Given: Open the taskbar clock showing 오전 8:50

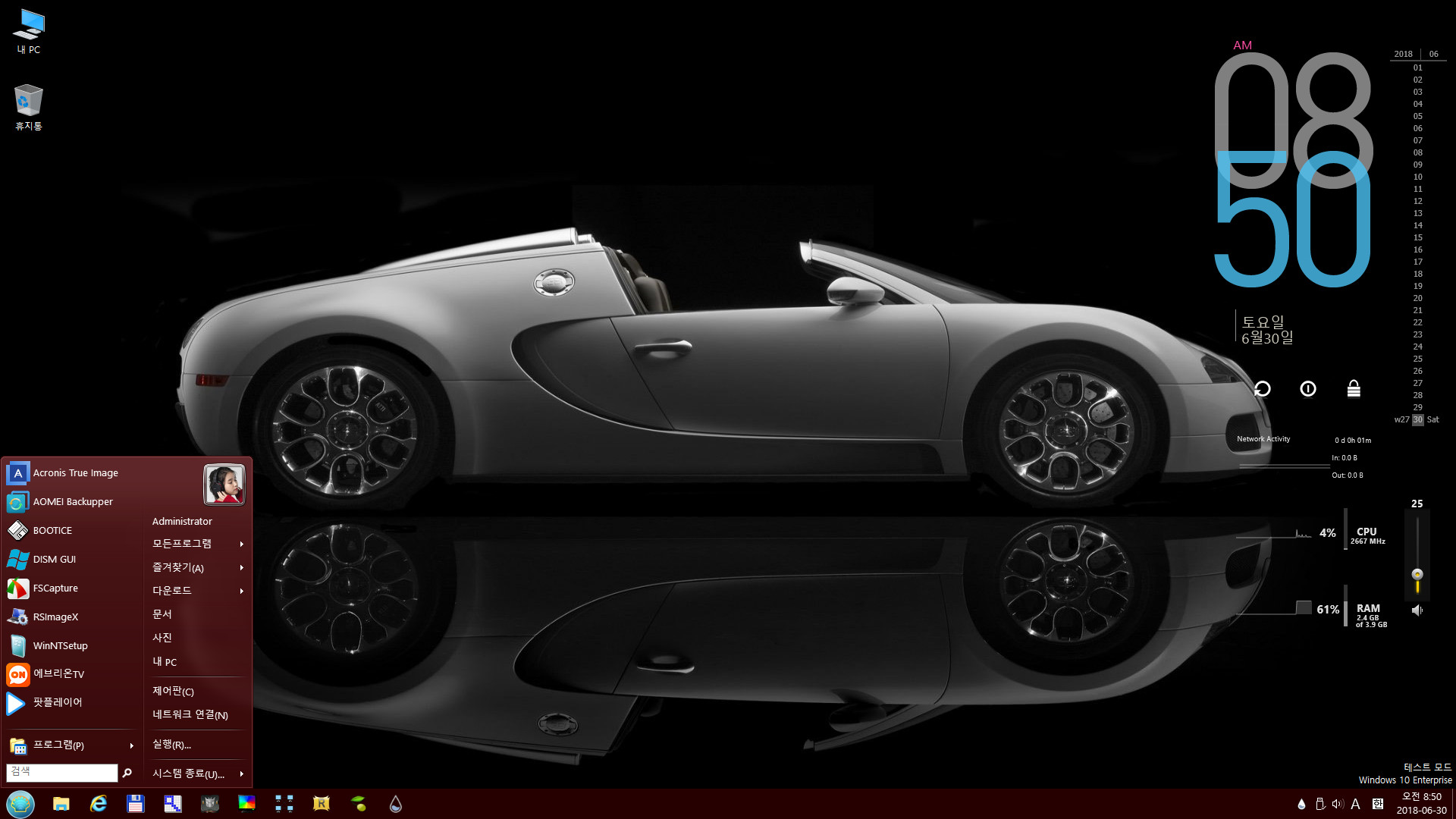Looking at the screenshot, I should click(1422, 804).
